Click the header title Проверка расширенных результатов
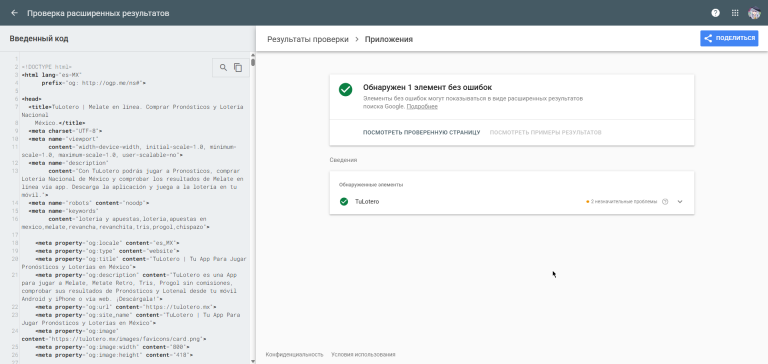The image size is (768, 364). click(x=98, y=13)
